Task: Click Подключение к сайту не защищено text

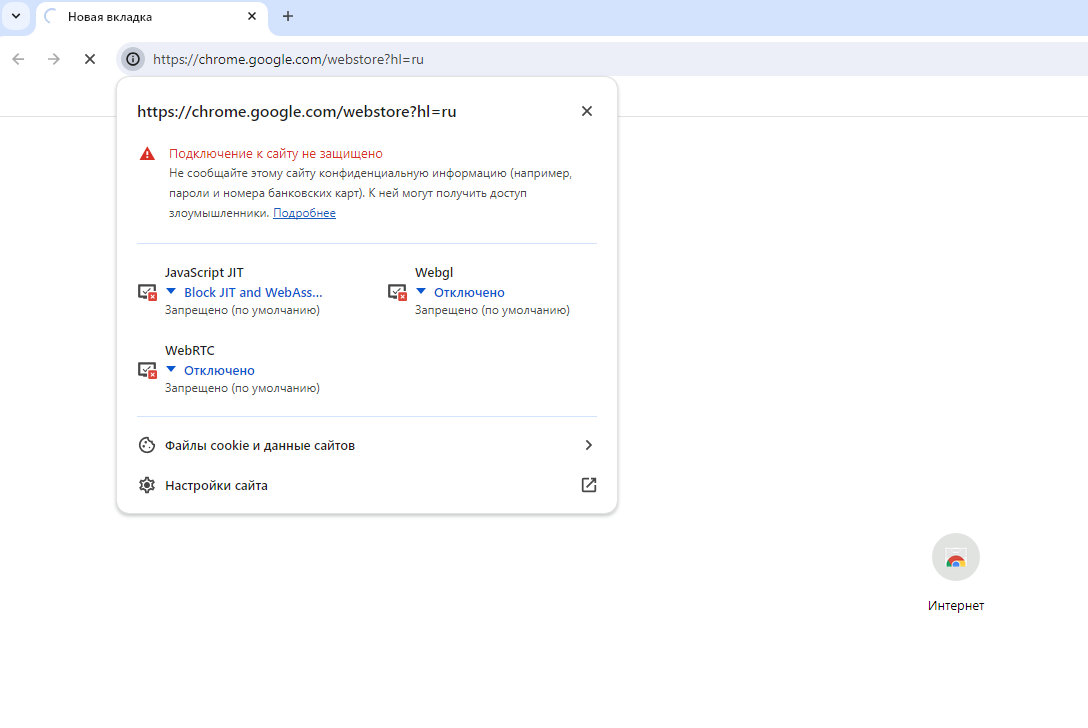Action: pyautogui.click(x=275, y=153)
